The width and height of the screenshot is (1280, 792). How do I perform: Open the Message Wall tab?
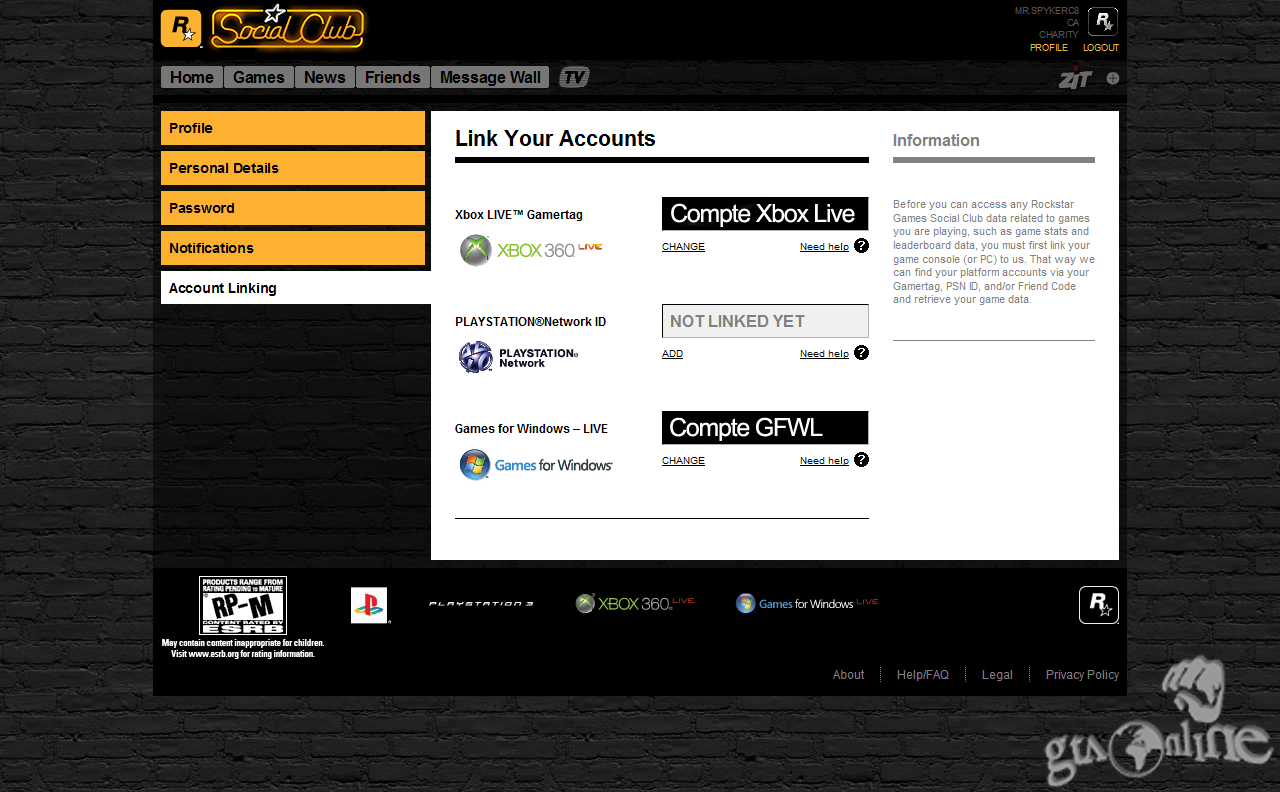coord(490,77)
